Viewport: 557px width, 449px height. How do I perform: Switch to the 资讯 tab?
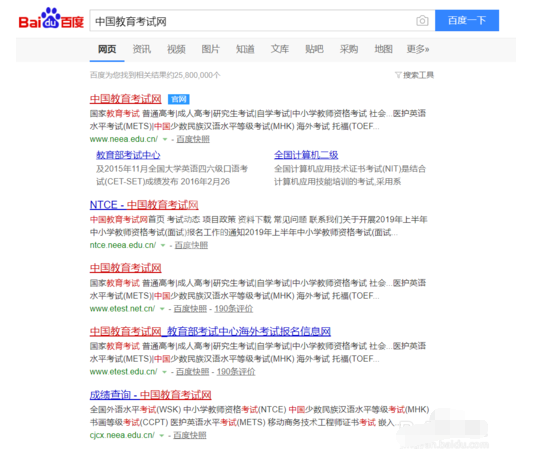[x=141, y=49]
